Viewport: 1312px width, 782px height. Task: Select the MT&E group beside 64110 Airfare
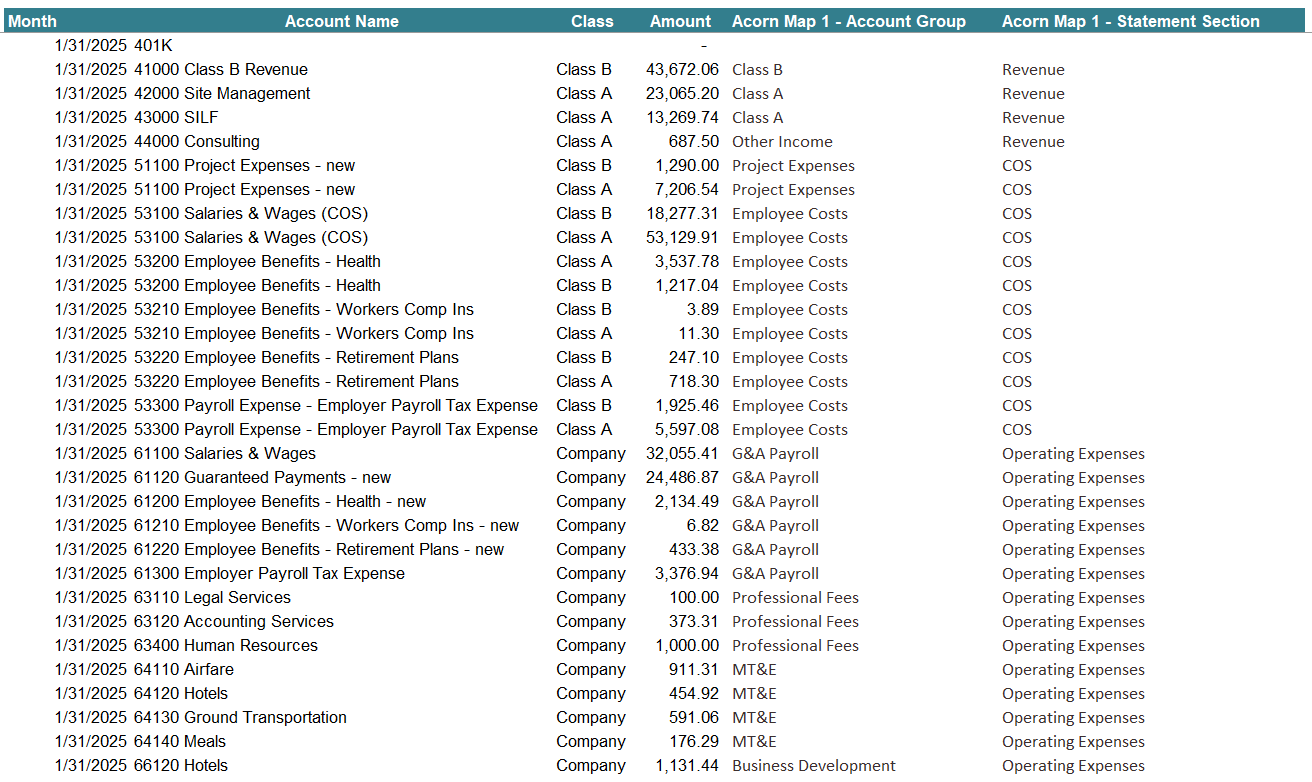click(x=751, y=669)
